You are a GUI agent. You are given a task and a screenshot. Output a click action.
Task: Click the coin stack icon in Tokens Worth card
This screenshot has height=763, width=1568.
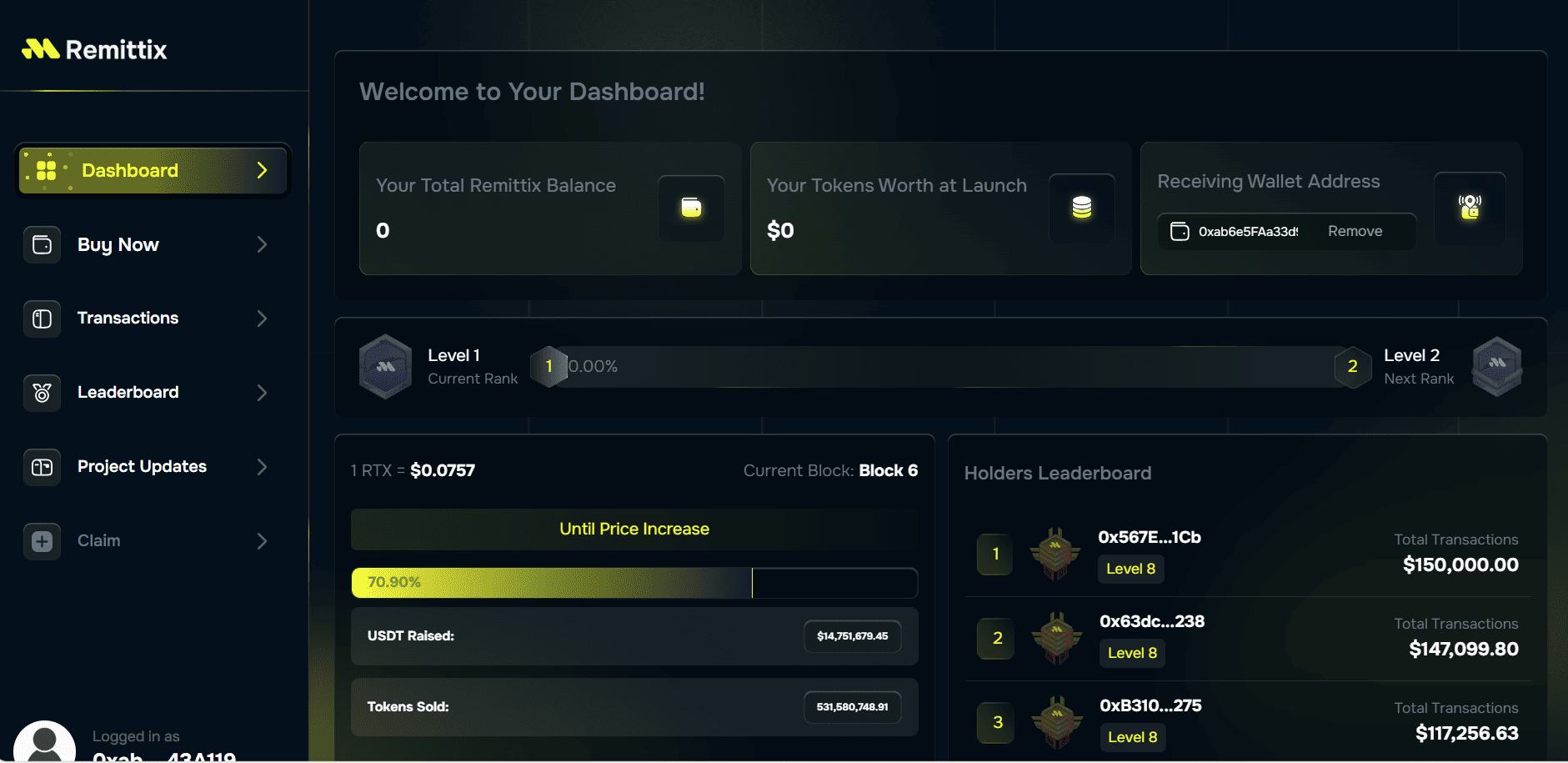coord(1081,208)
